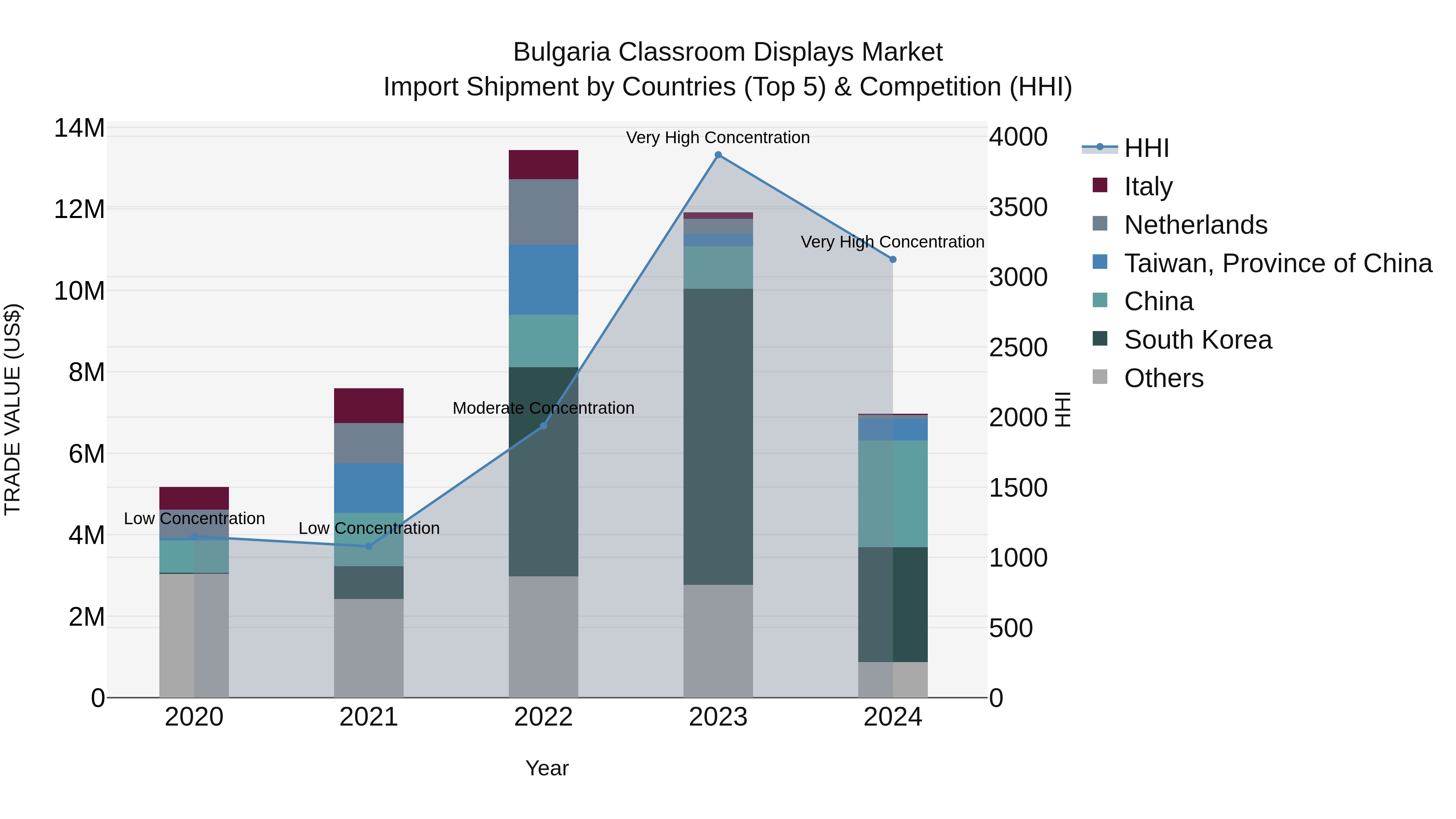Click the 500 tick on HHI axis
The width and height of the screenshot is (1456, 819).
[x=1011, y=628]
